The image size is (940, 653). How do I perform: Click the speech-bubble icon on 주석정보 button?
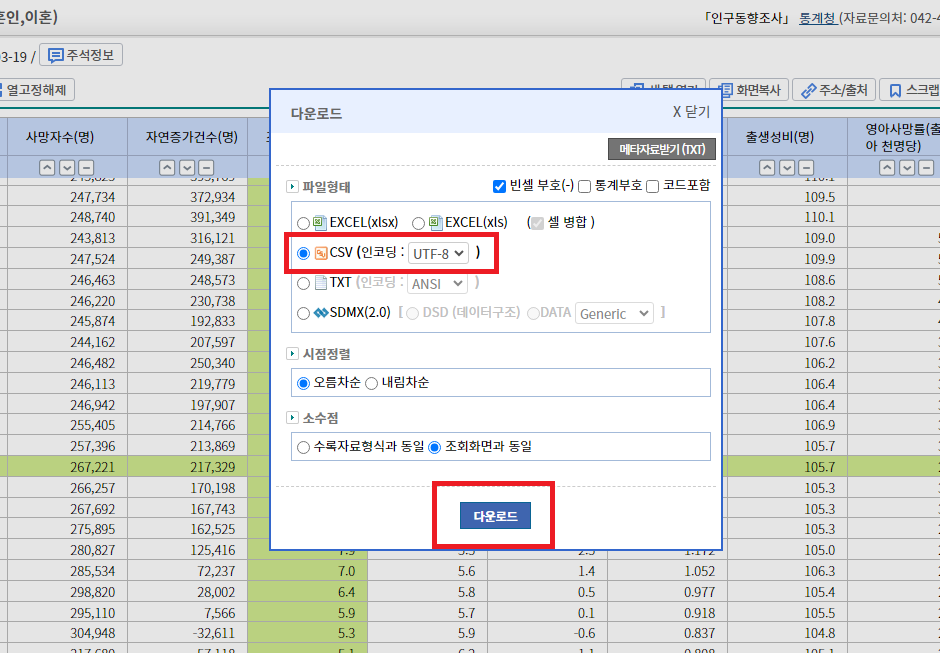[x=56, y=56]
